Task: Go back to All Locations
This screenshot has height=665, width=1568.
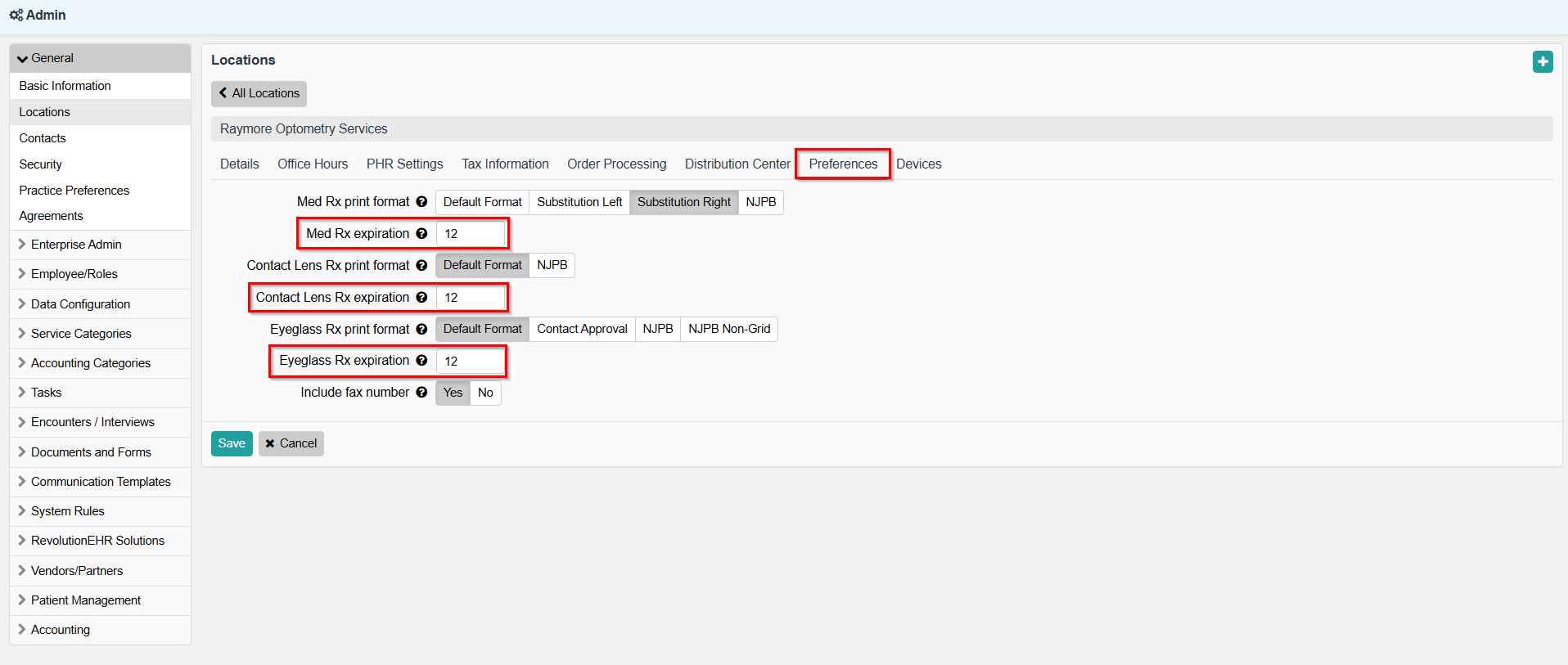Action: (259, 93)
